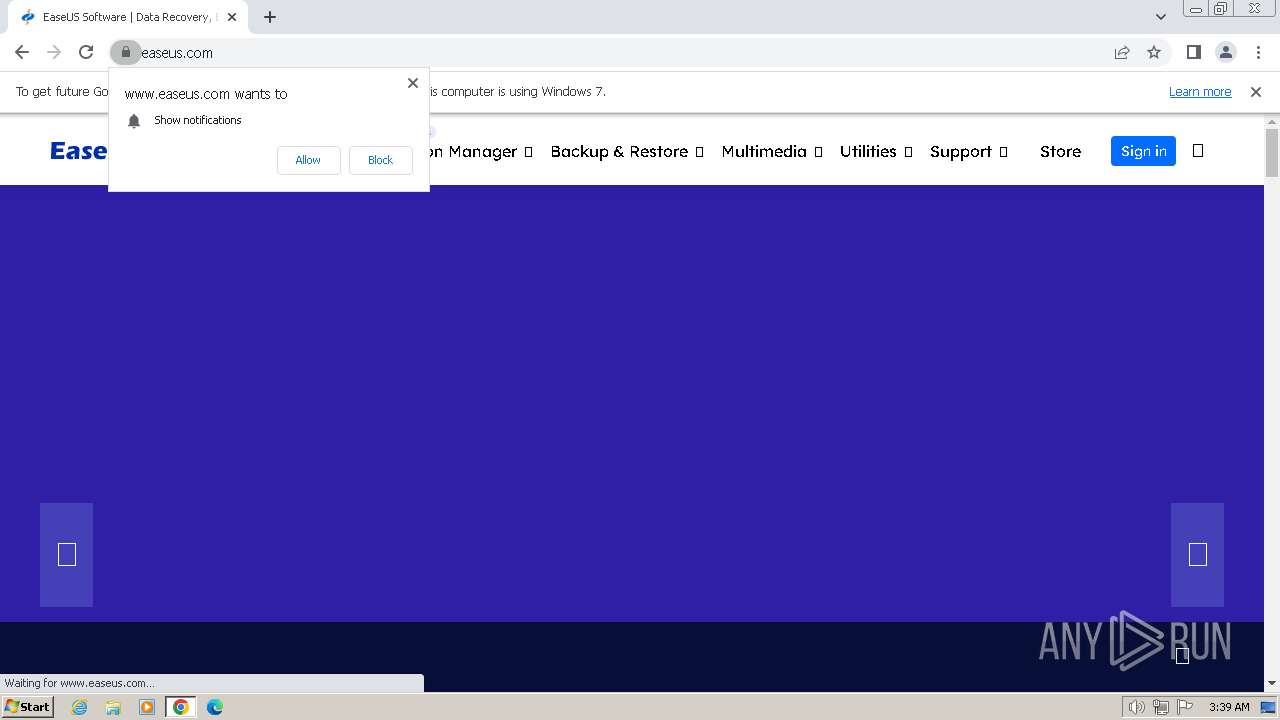Go back to the previous page
This screenshot has width=1280, height=720.
(x=22, y=52)
